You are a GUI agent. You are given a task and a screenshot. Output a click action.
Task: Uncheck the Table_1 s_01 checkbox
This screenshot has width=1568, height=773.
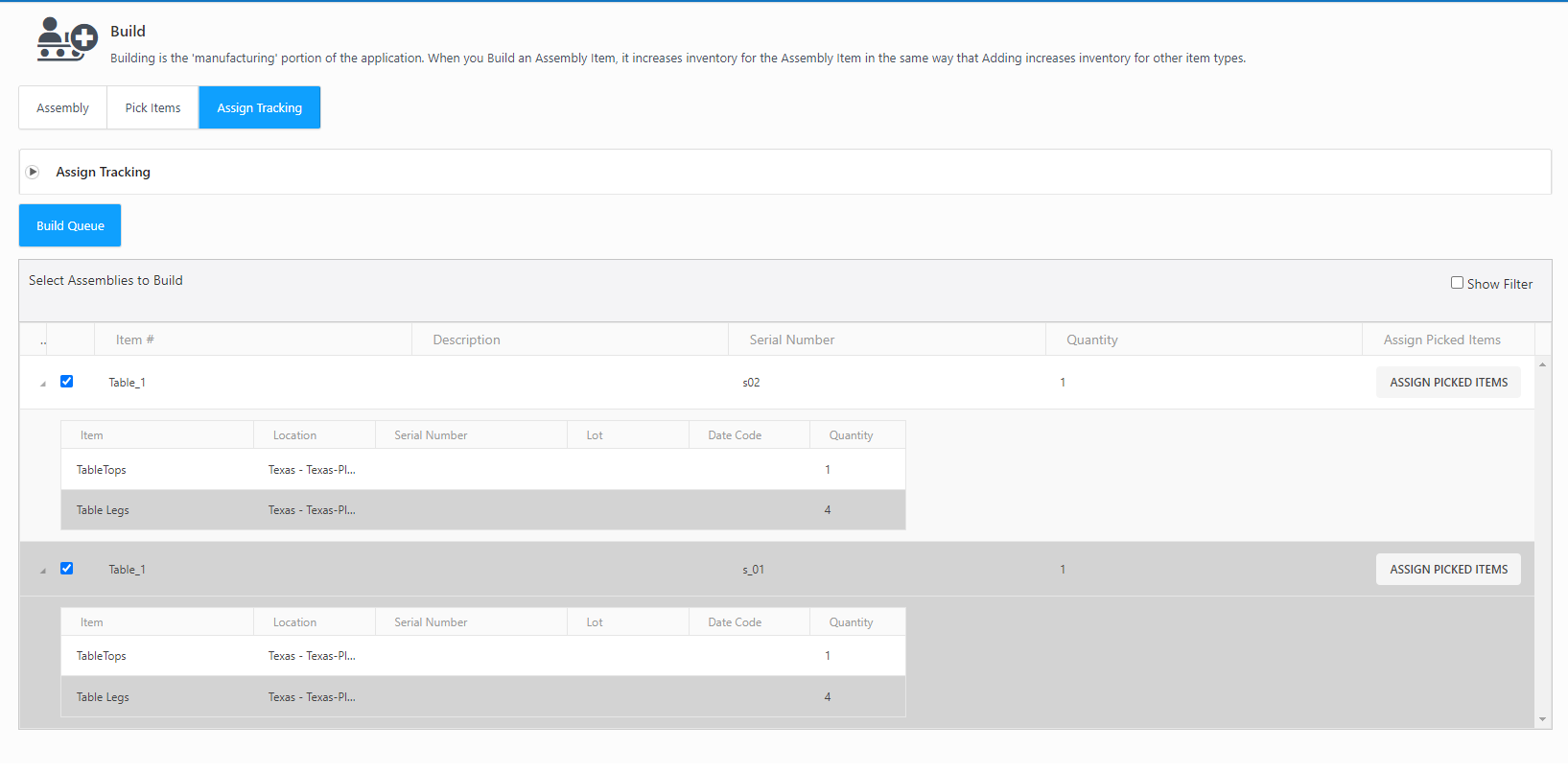(x=67, y=569)
